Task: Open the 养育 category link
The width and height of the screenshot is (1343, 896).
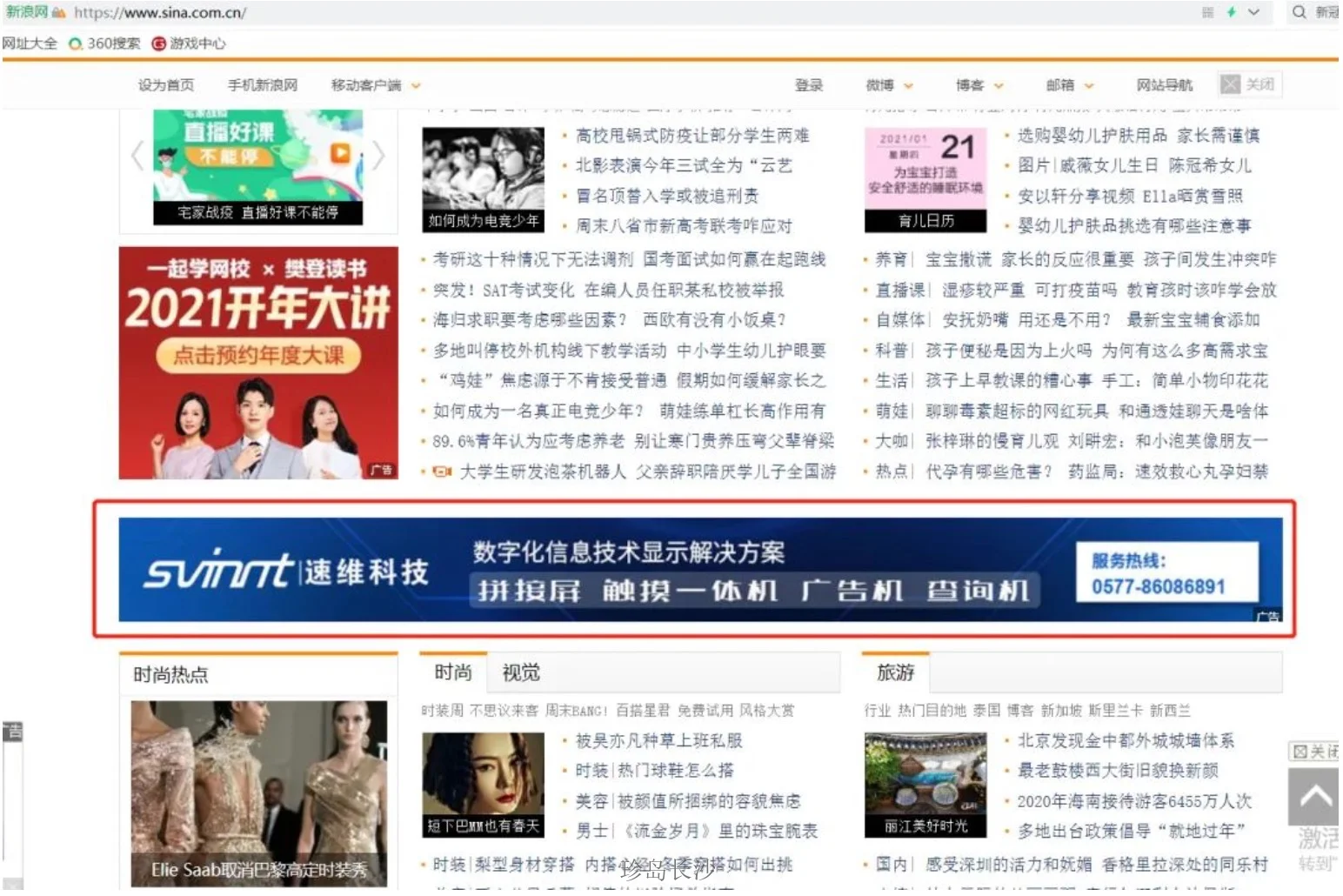Action: (891, 260)
